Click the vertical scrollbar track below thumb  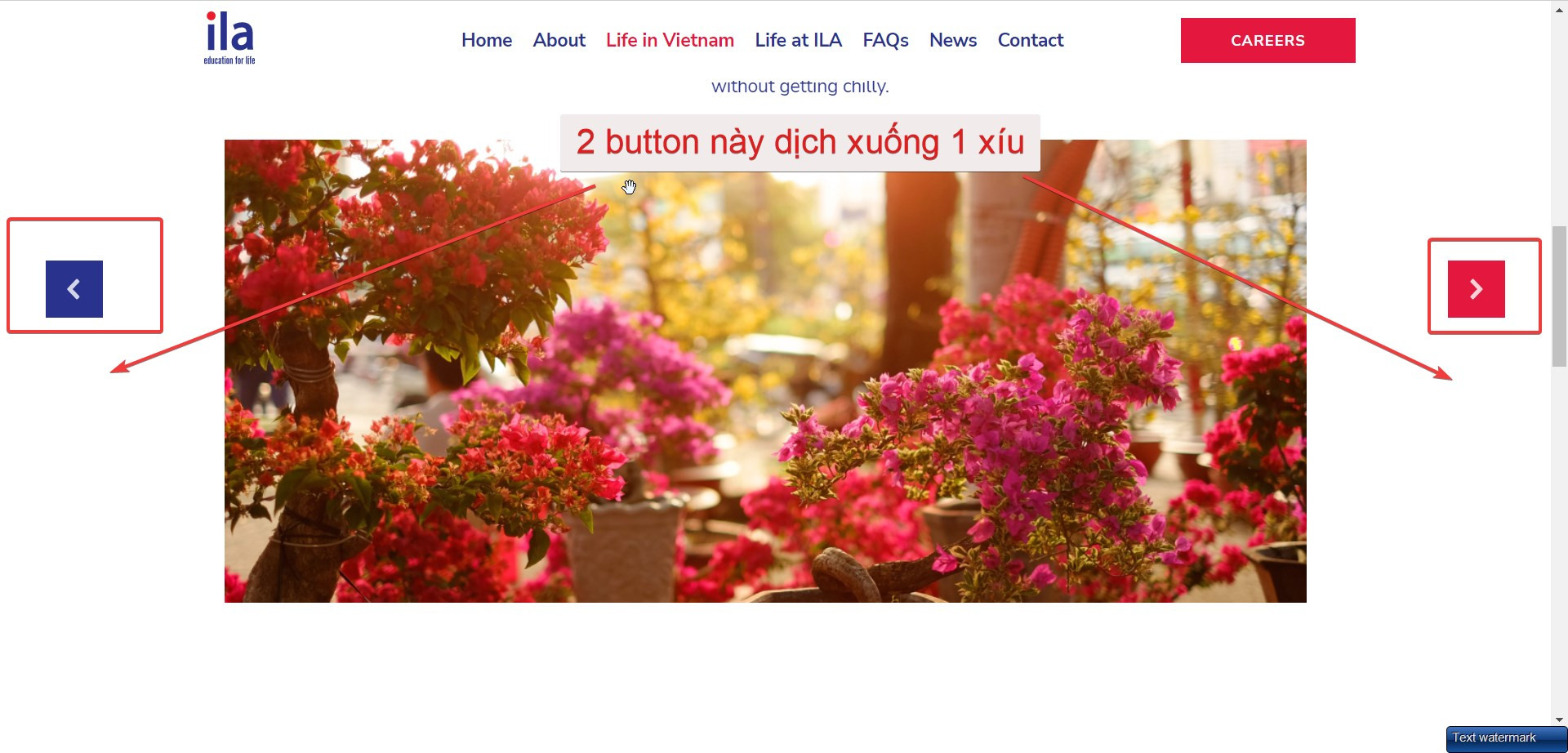(1559, 539)
